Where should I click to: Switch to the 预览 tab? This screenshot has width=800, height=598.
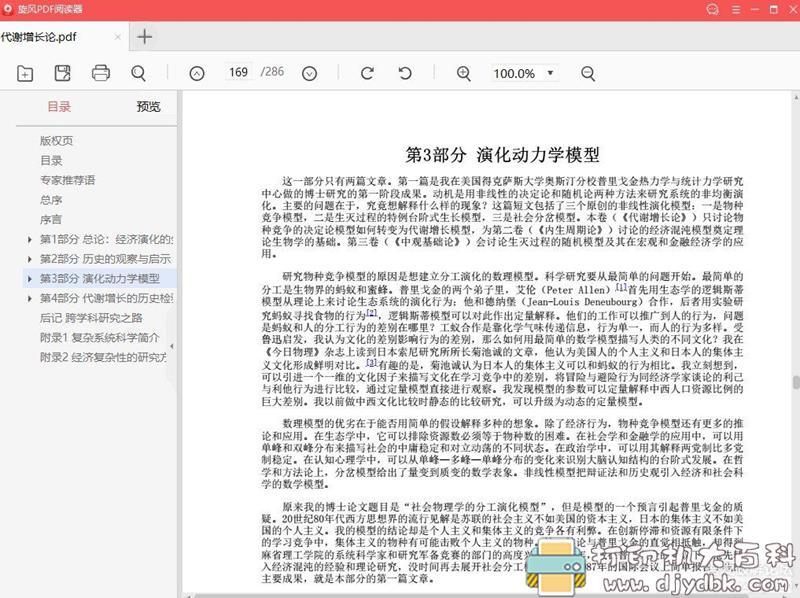[x=148, y=107]
